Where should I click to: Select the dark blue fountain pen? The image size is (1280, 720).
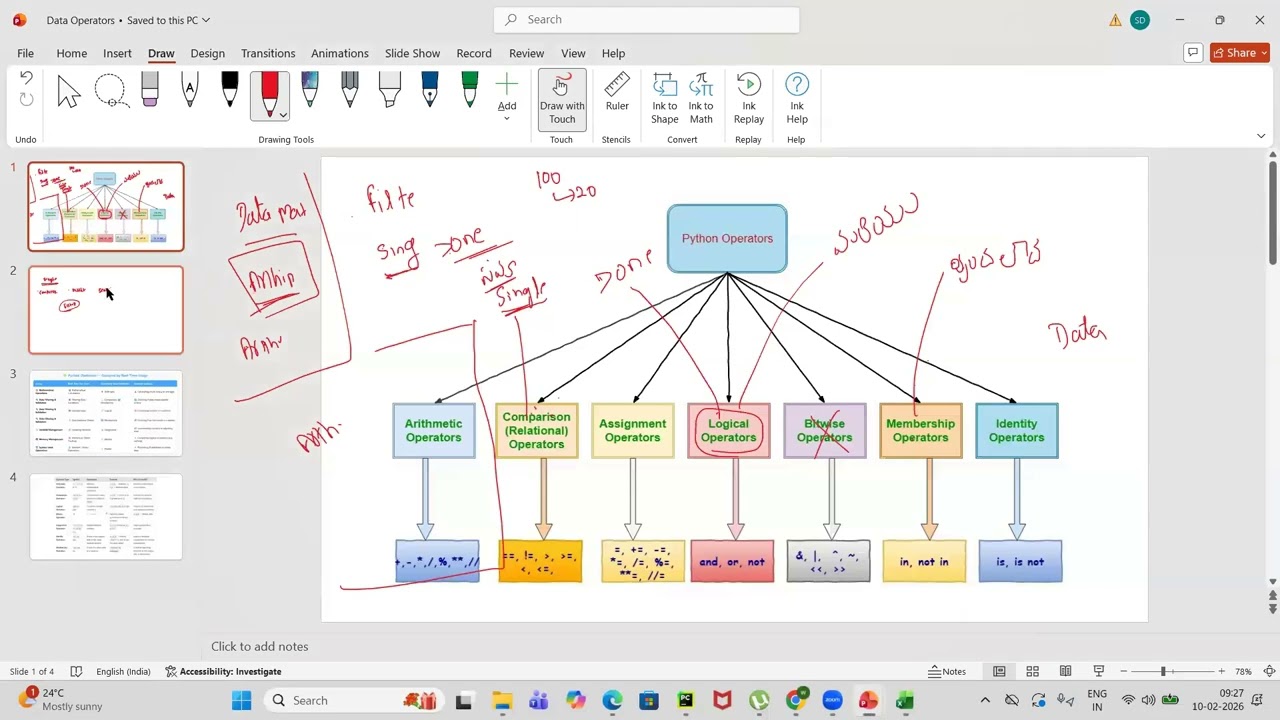pyautogui.click(x=430, y=90)
